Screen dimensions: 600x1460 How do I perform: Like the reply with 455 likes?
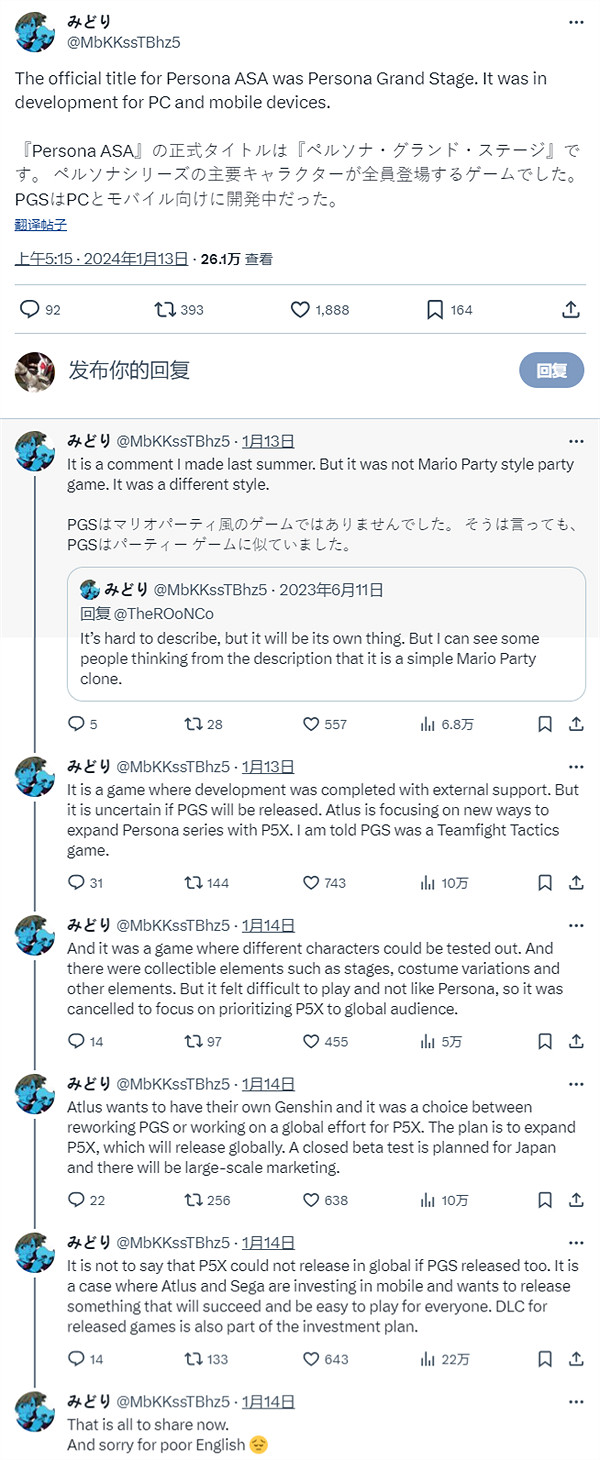point(311,1041)
